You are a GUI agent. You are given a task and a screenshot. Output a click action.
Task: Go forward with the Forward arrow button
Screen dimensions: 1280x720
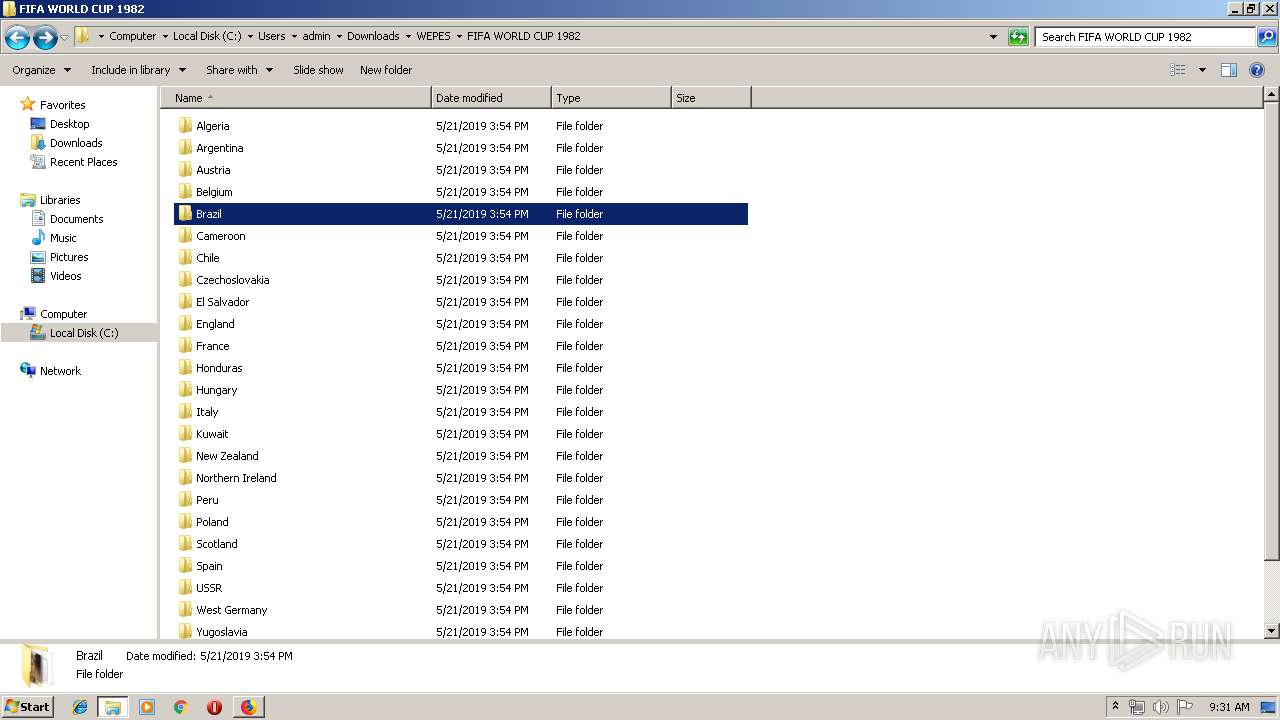click(45, 38)
